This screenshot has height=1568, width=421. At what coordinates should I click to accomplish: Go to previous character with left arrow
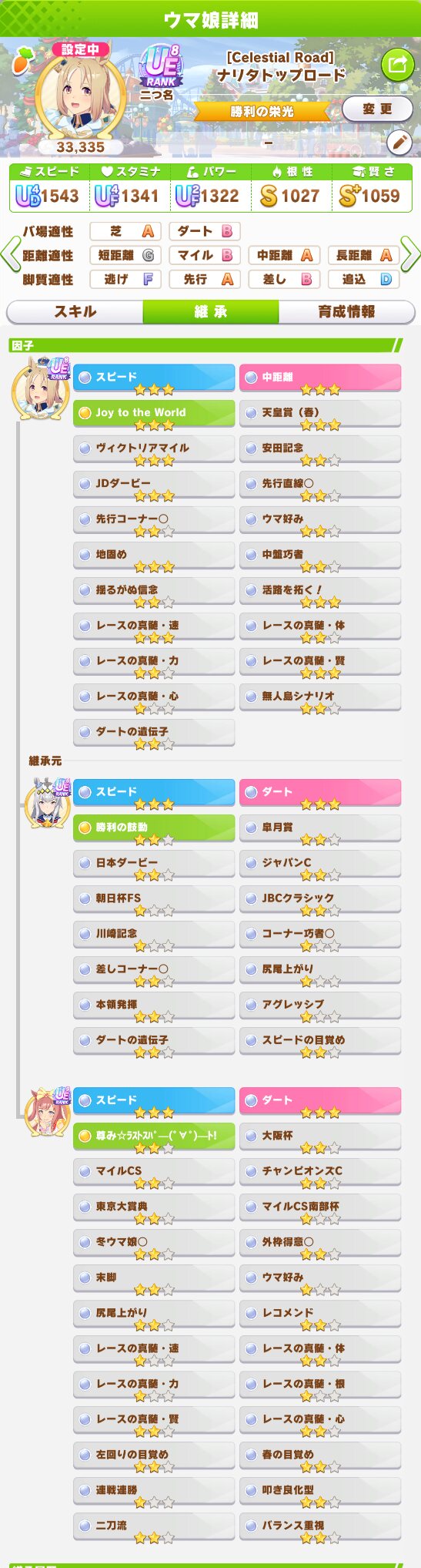(x=10, y=254)
